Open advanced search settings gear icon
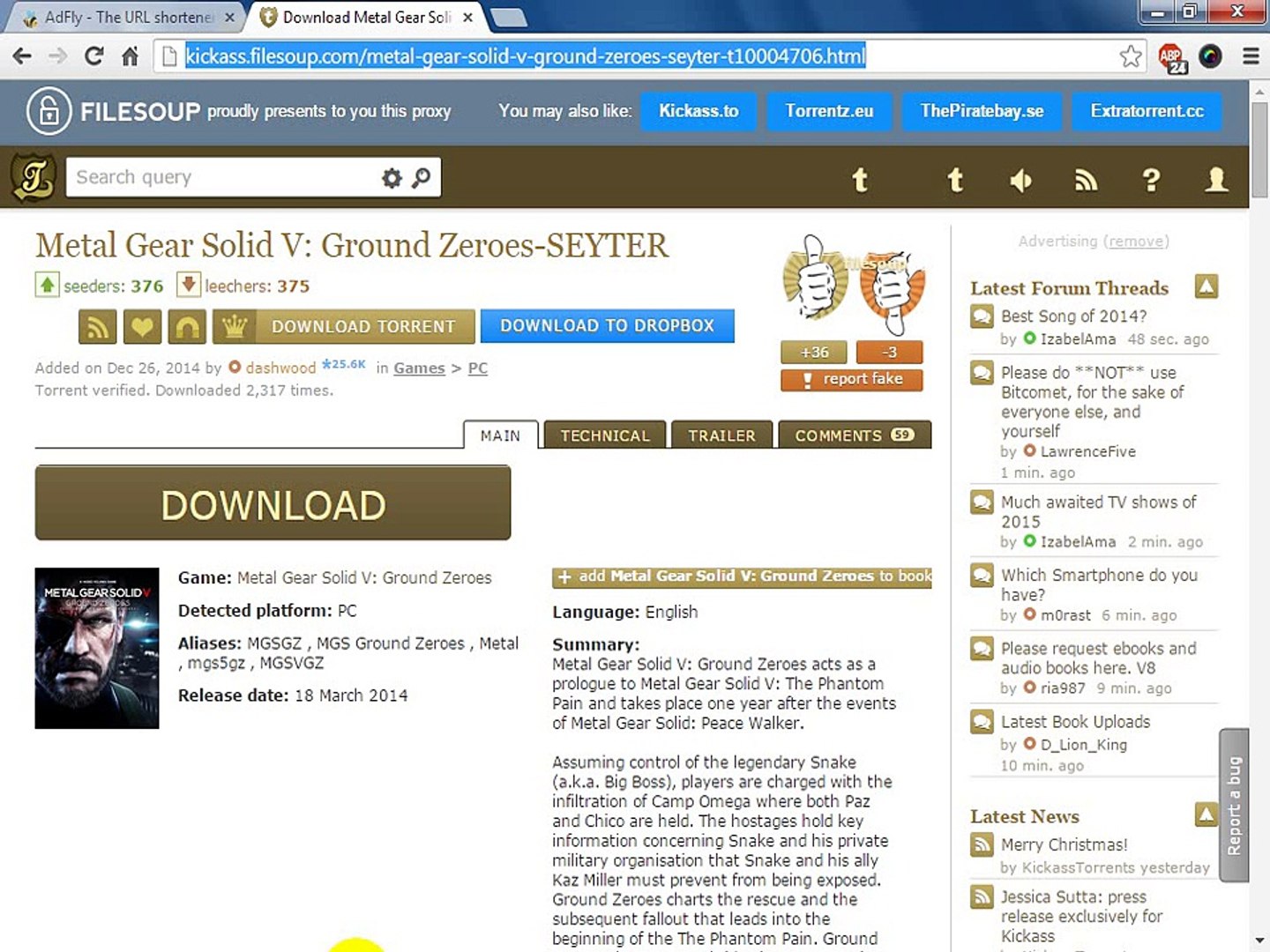Image resolution: width=1270 pixels, height=952 pixels. point(392,178)
